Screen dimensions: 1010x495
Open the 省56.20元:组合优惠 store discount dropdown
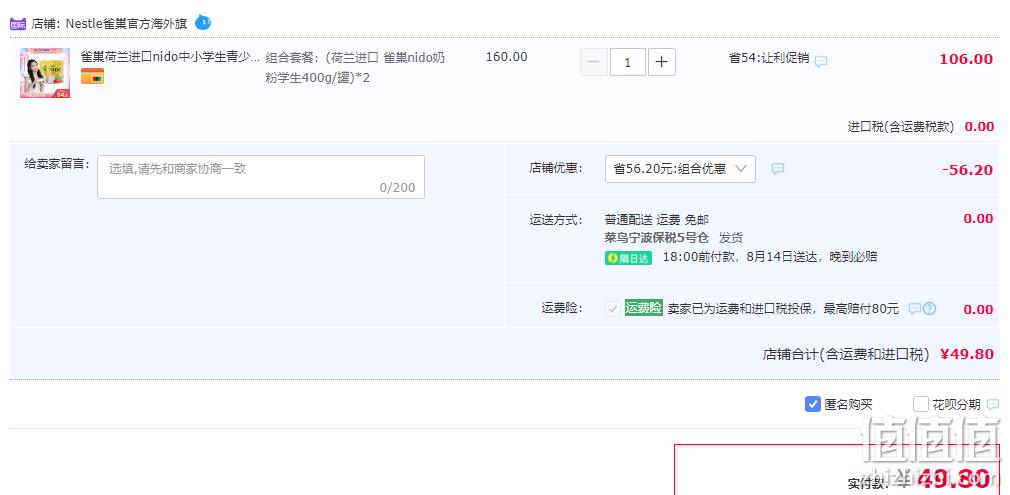pos(680,169)
